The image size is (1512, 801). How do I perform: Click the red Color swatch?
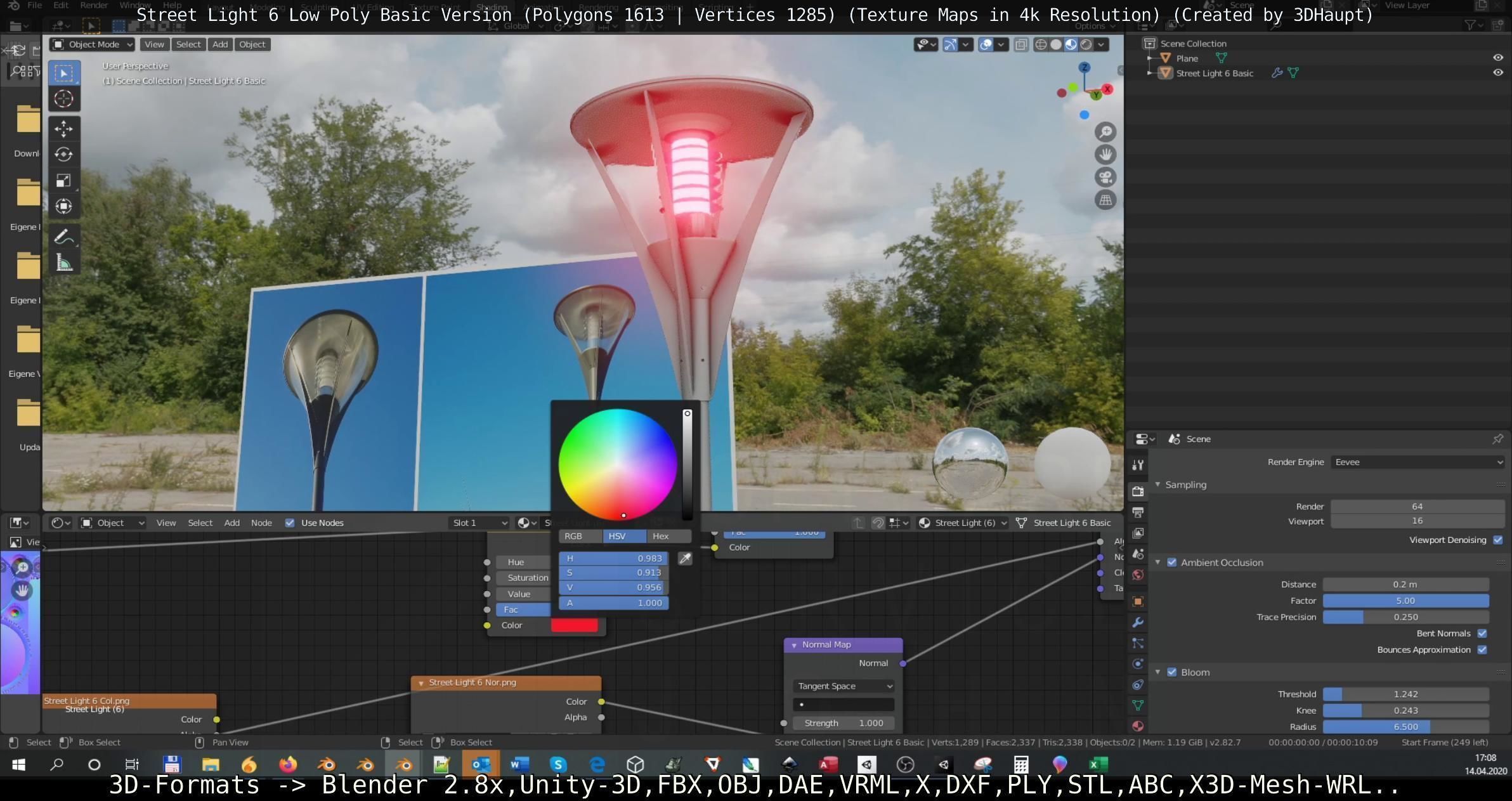(x=575, y=625)
